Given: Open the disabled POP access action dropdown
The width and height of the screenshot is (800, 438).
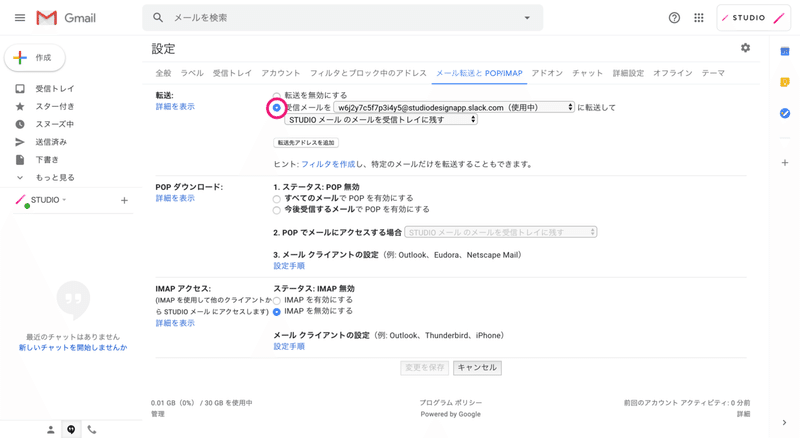Looking at the screenshot, I should pyautogui.click(x=501, y=232).
